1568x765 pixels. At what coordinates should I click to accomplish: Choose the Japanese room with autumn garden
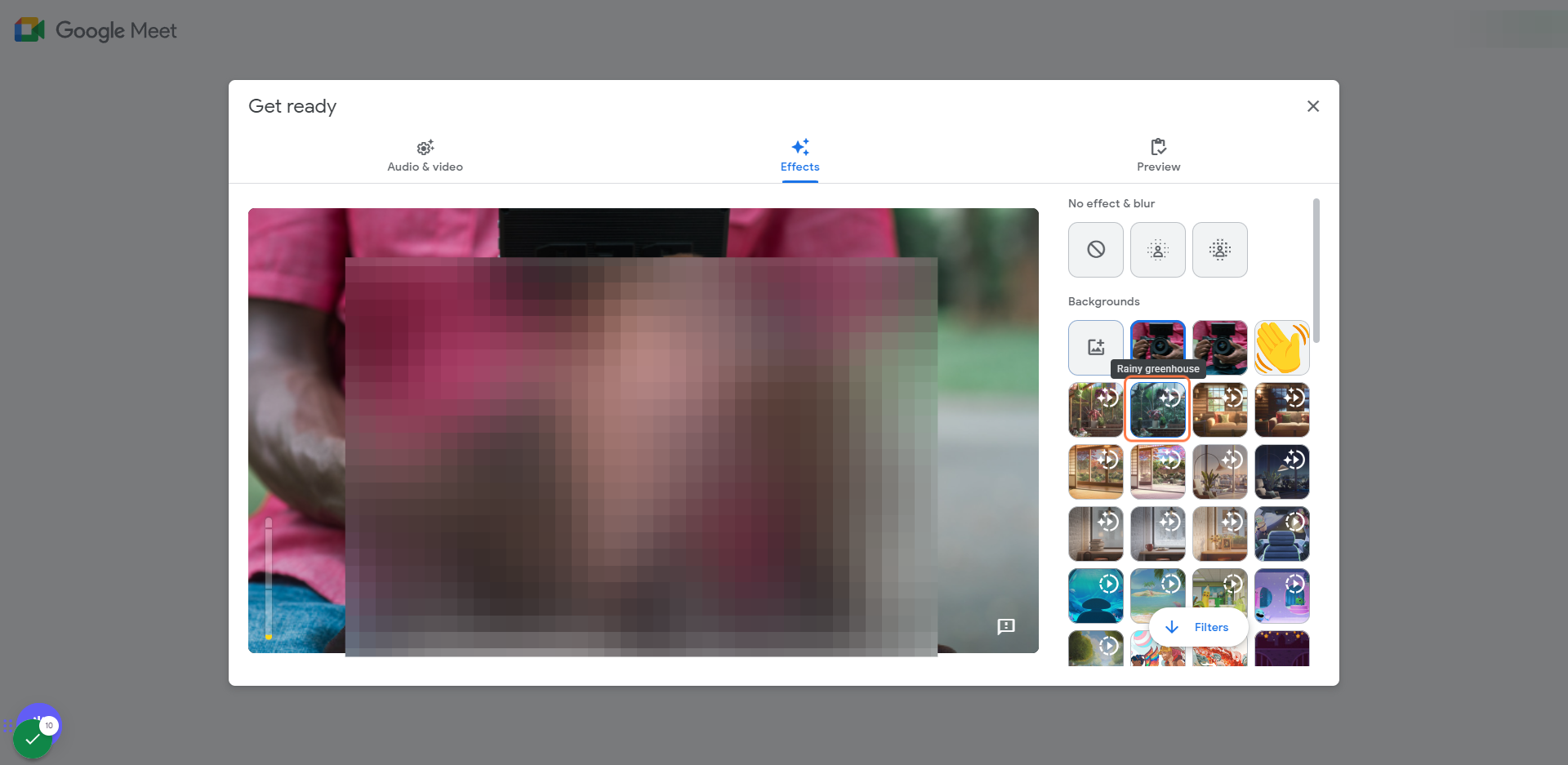[x=1096, y=472]
